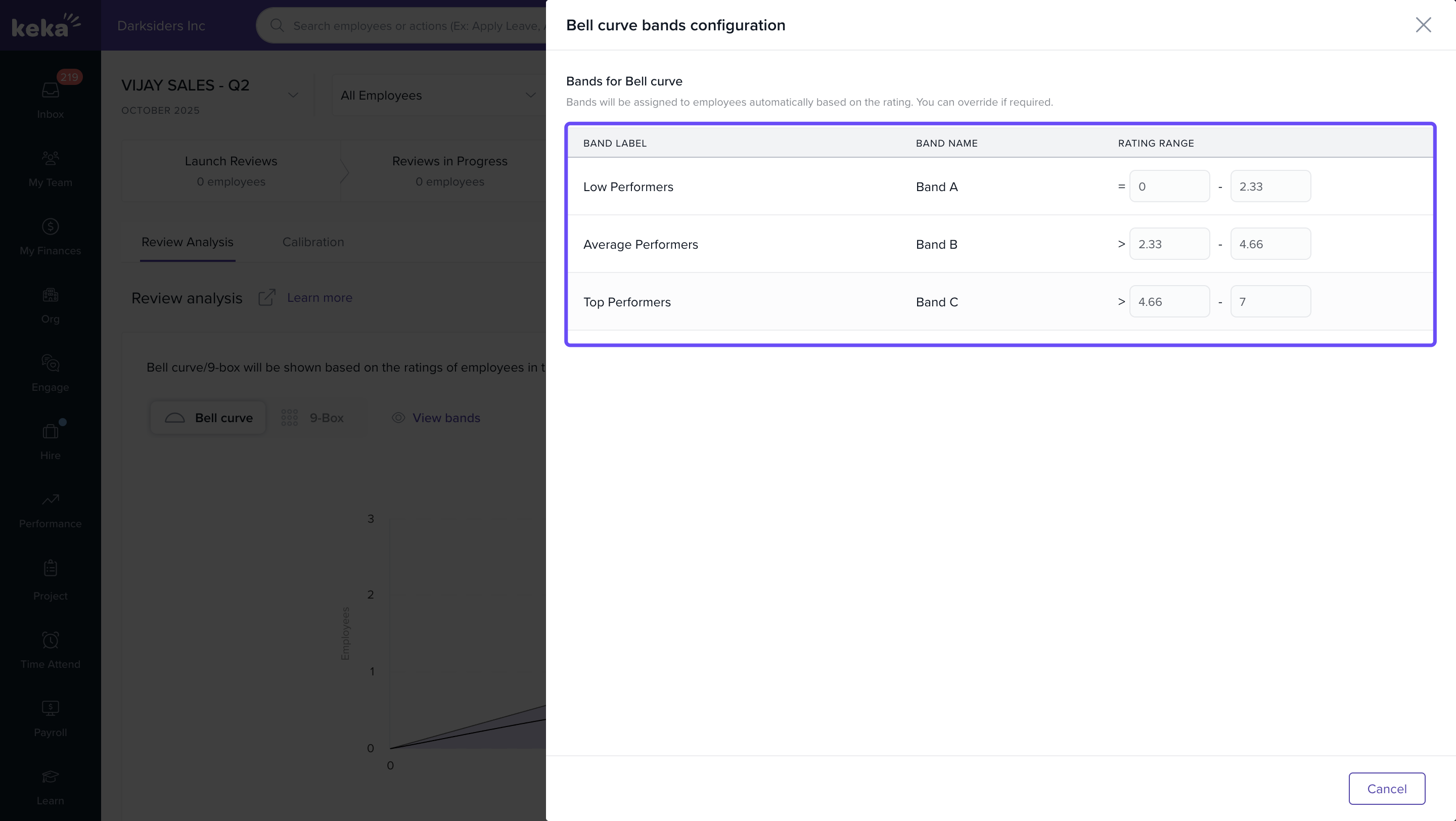The image size is (1456, 821).
Task: Switch to 9-Box view
Action: click(313, 418)
